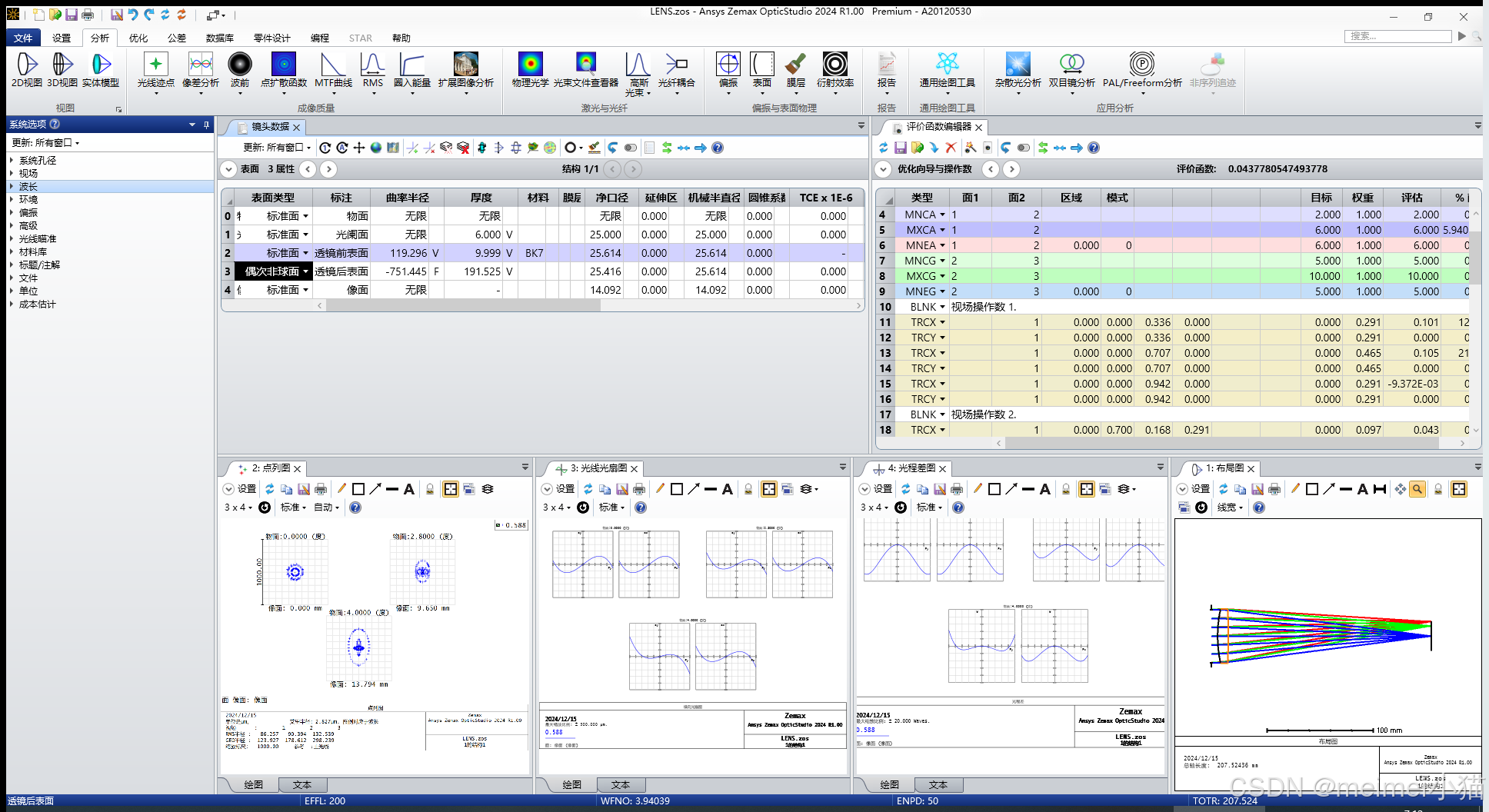Viewport: 1489px width, 812px height.
Task: Switch to the 编程 ribbon tab
Action: (320, 38)
